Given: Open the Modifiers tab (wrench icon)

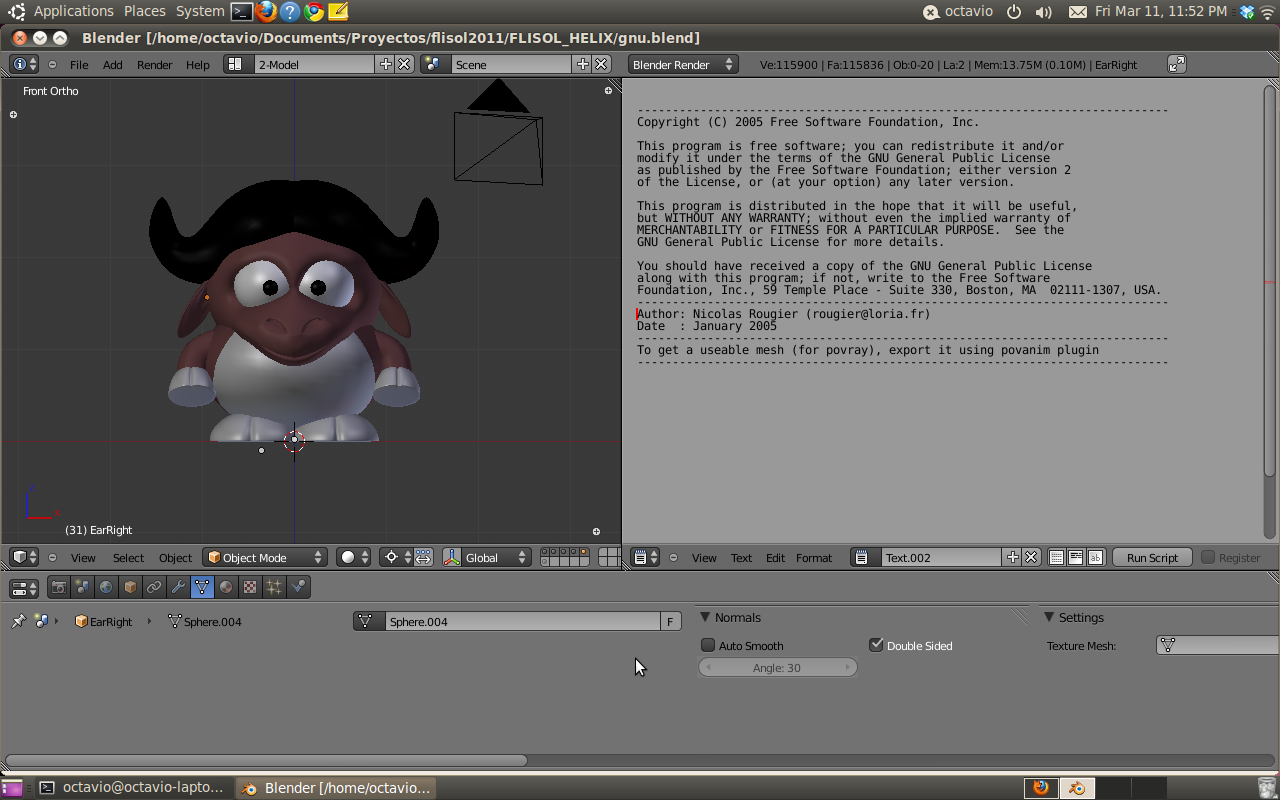Looking at the screenshot, I should click(x=178, y=587).
